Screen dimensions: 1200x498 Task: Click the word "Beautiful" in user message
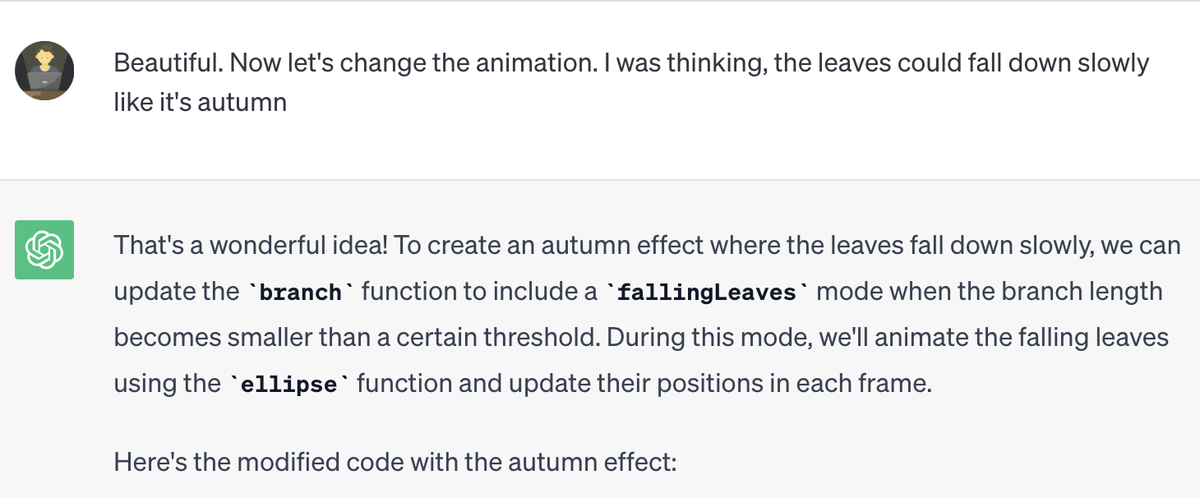tap(162, 62)
